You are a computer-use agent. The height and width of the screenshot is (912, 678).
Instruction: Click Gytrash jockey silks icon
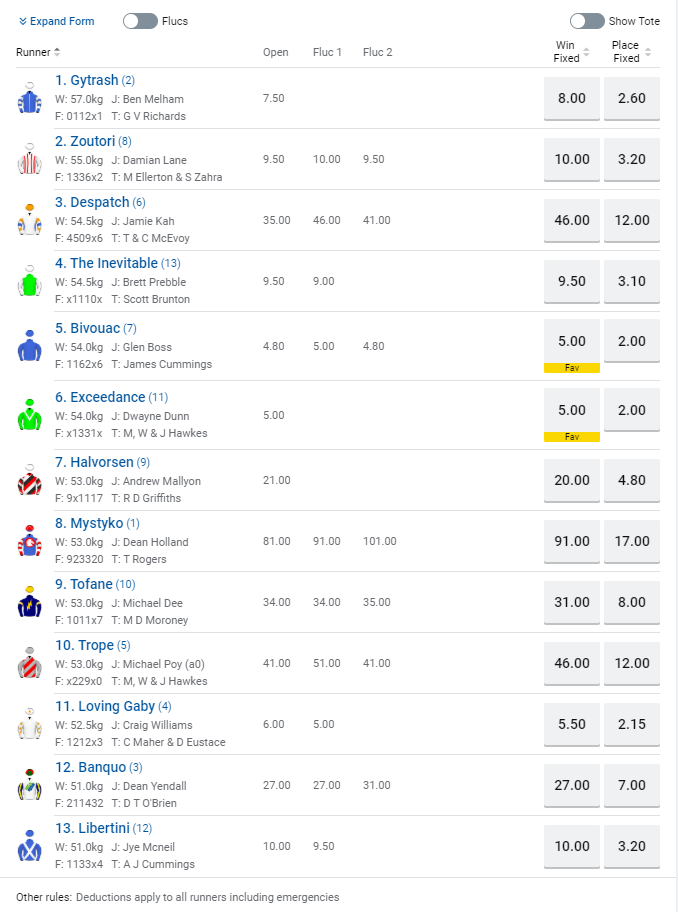(29, 98)
